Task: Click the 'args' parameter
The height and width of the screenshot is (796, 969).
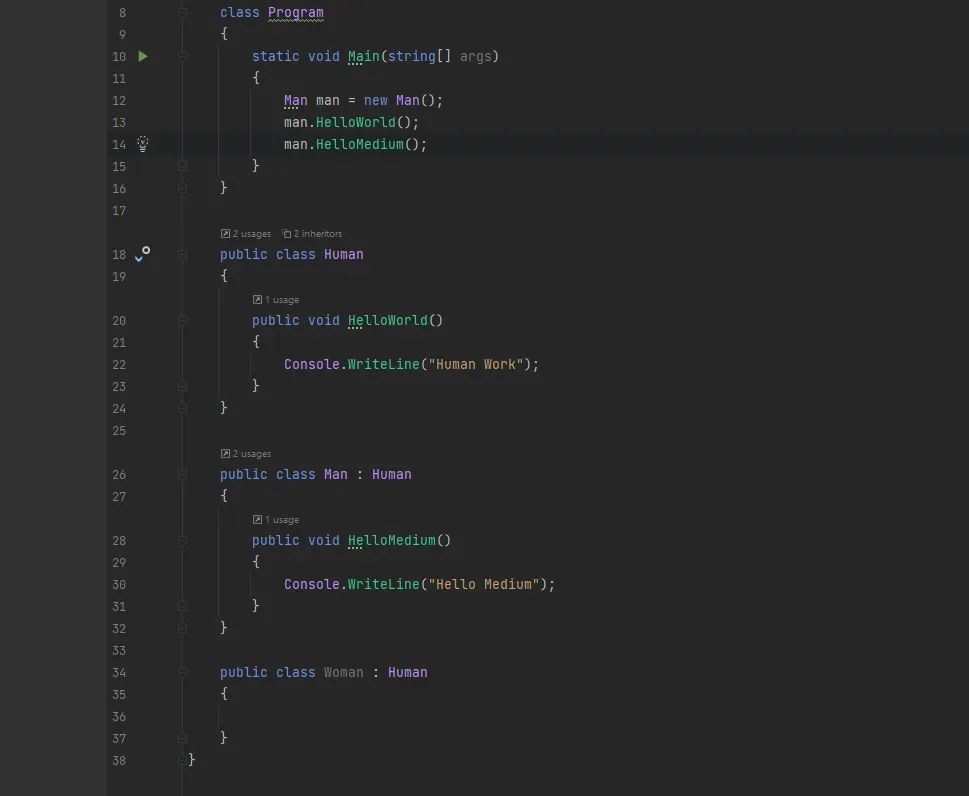Action: (475, 56)
